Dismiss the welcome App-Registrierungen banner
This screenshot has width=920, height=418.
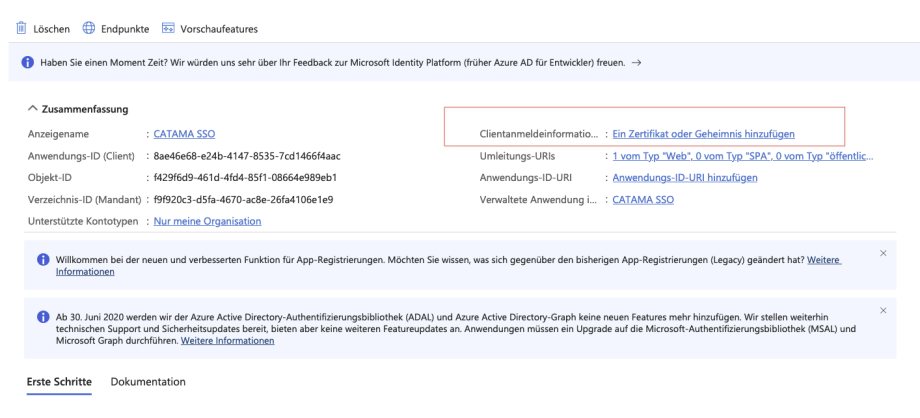point(882,253)
